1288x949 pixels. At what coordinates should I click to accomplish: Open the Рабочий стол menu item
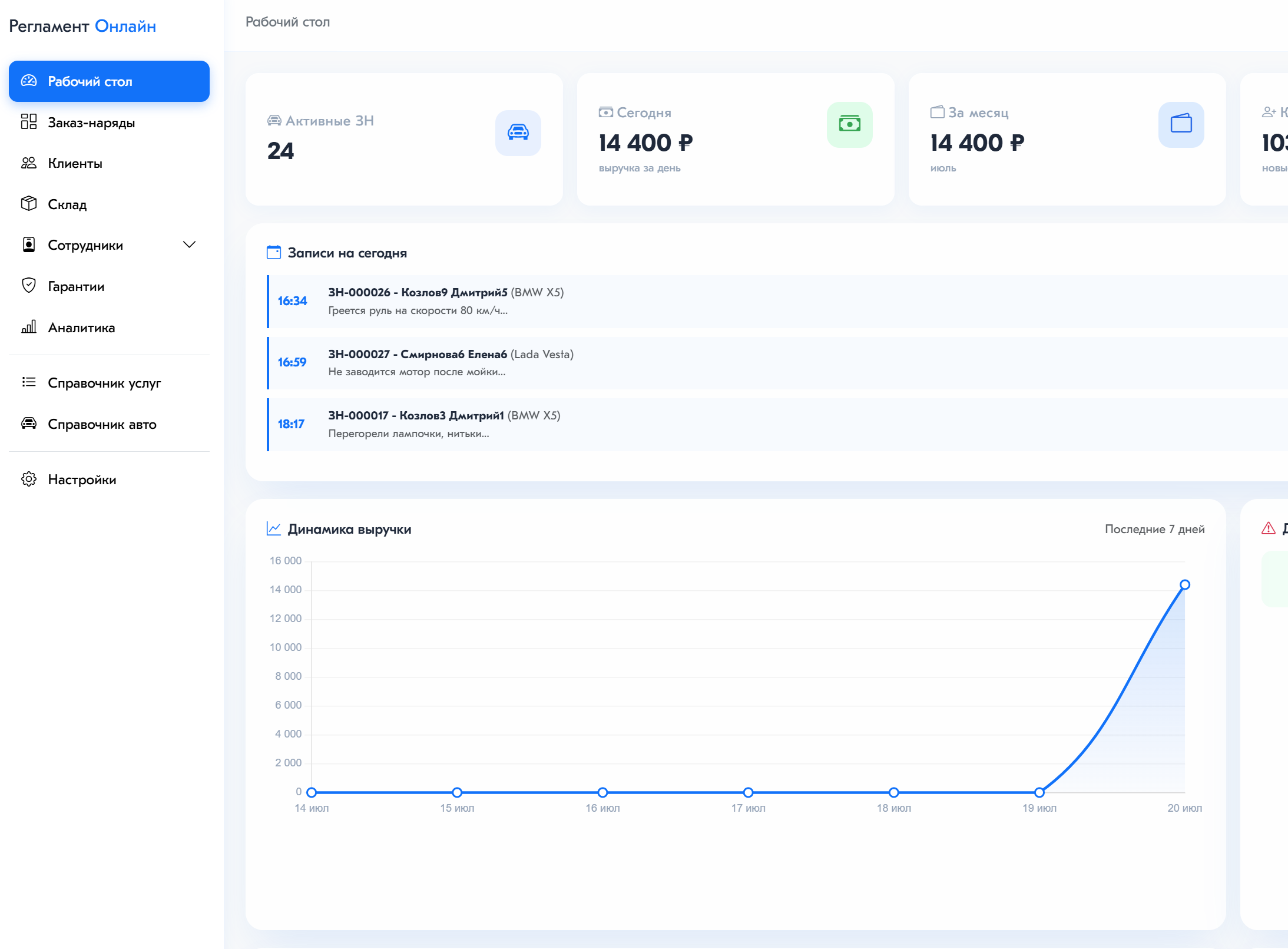[x=109, y=81]
